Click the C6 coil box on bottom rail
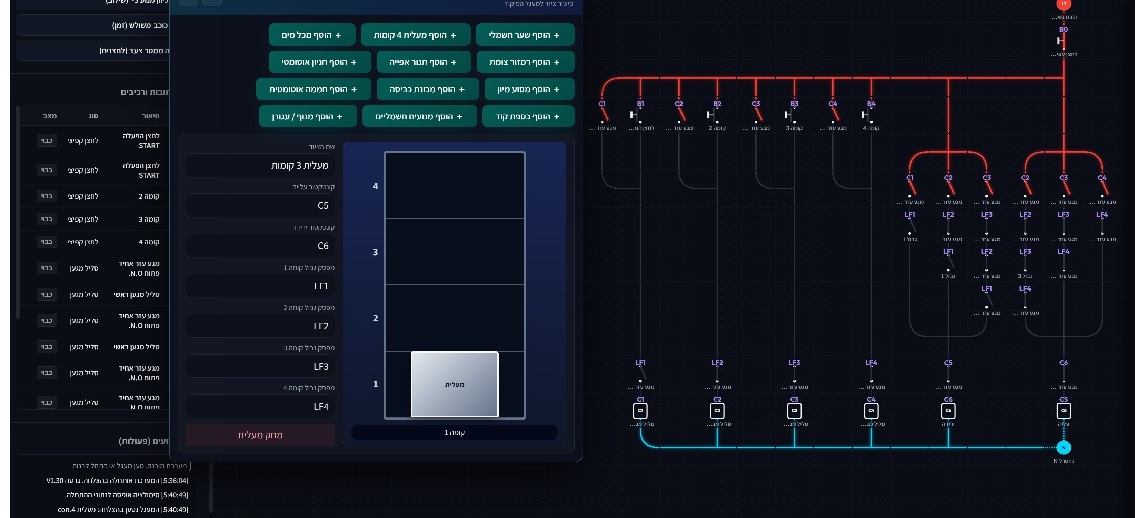This screenshot has width=1135, height=518. tap(948, 411)
